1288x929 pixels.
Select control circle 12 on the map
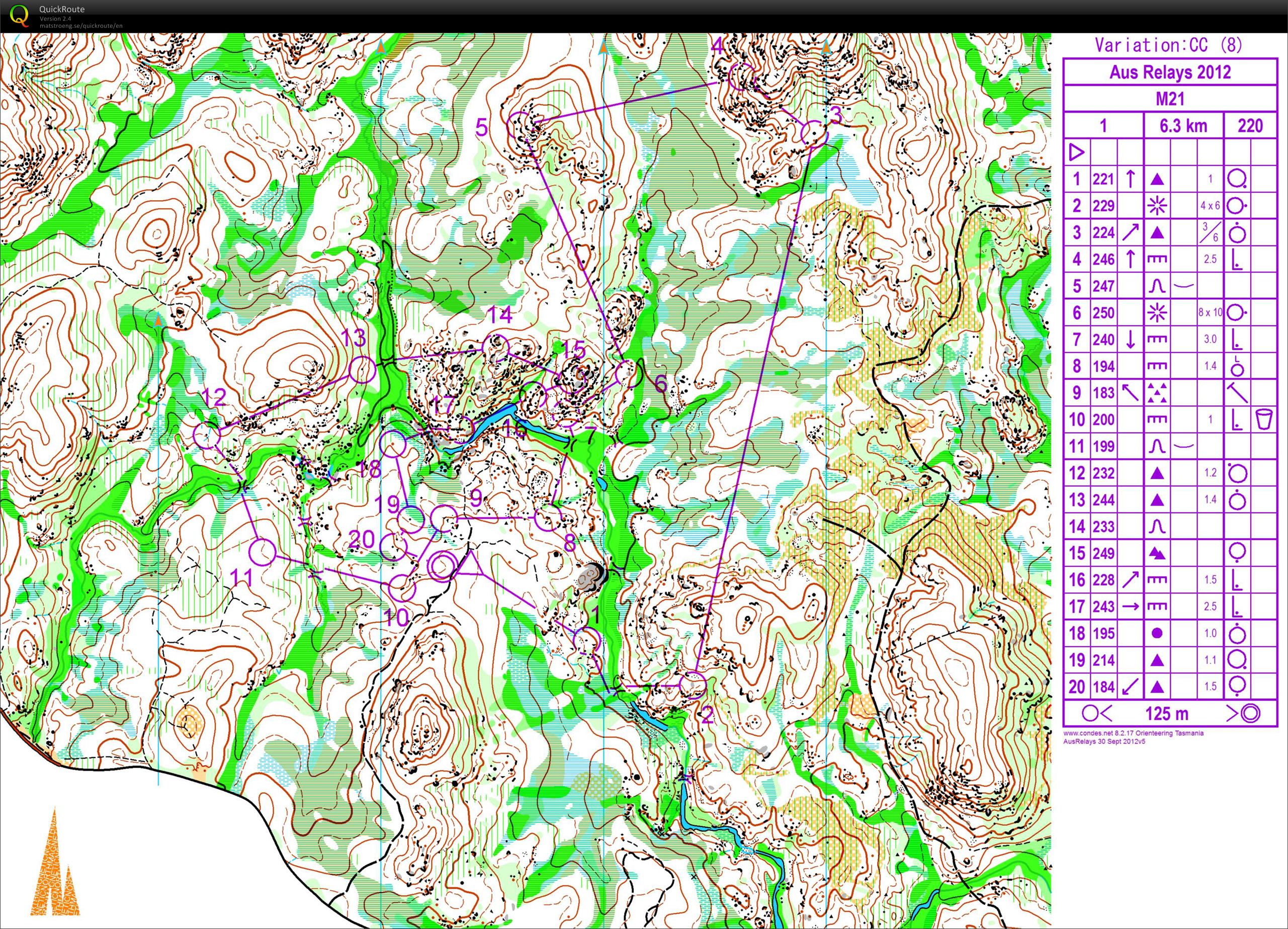click(207, 436)
